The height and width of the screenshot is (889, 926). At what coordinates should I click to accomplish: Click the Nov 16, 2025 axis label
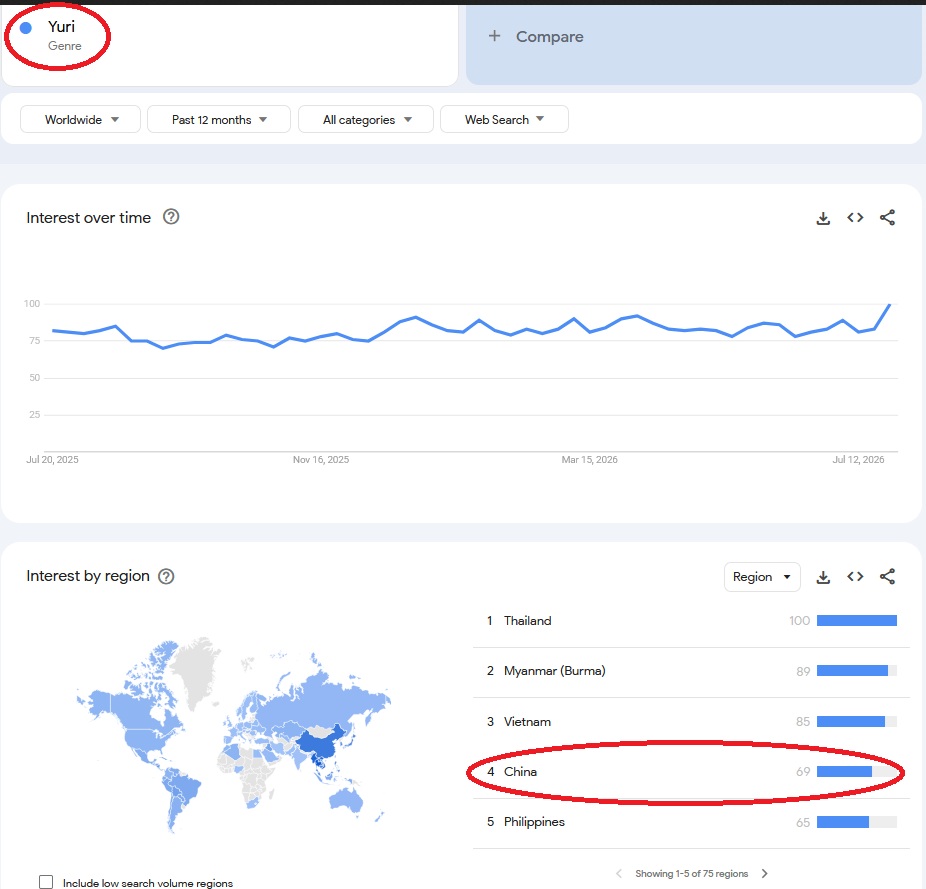point(321,460)
